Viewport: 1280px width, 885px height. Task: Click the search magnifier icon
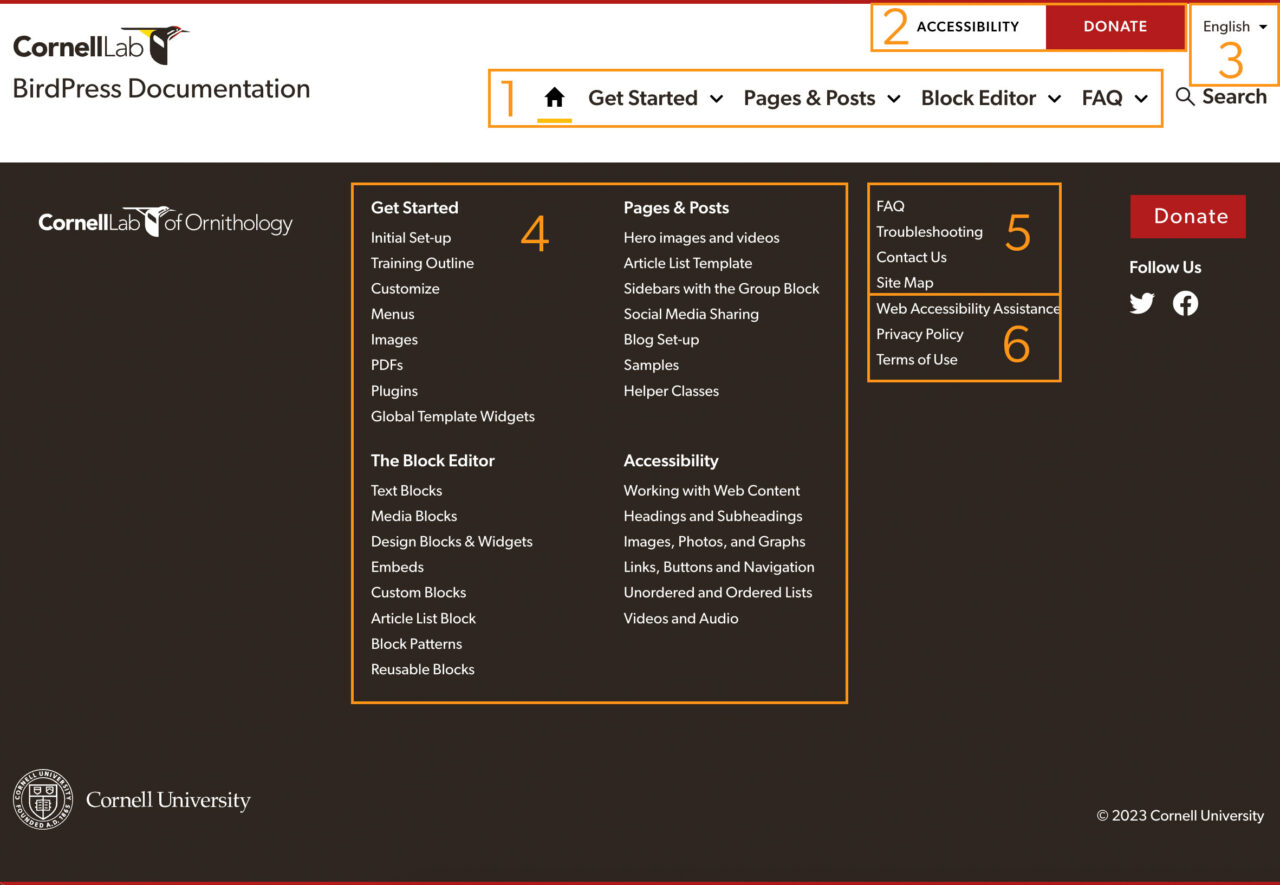(x=1185, y=97)
